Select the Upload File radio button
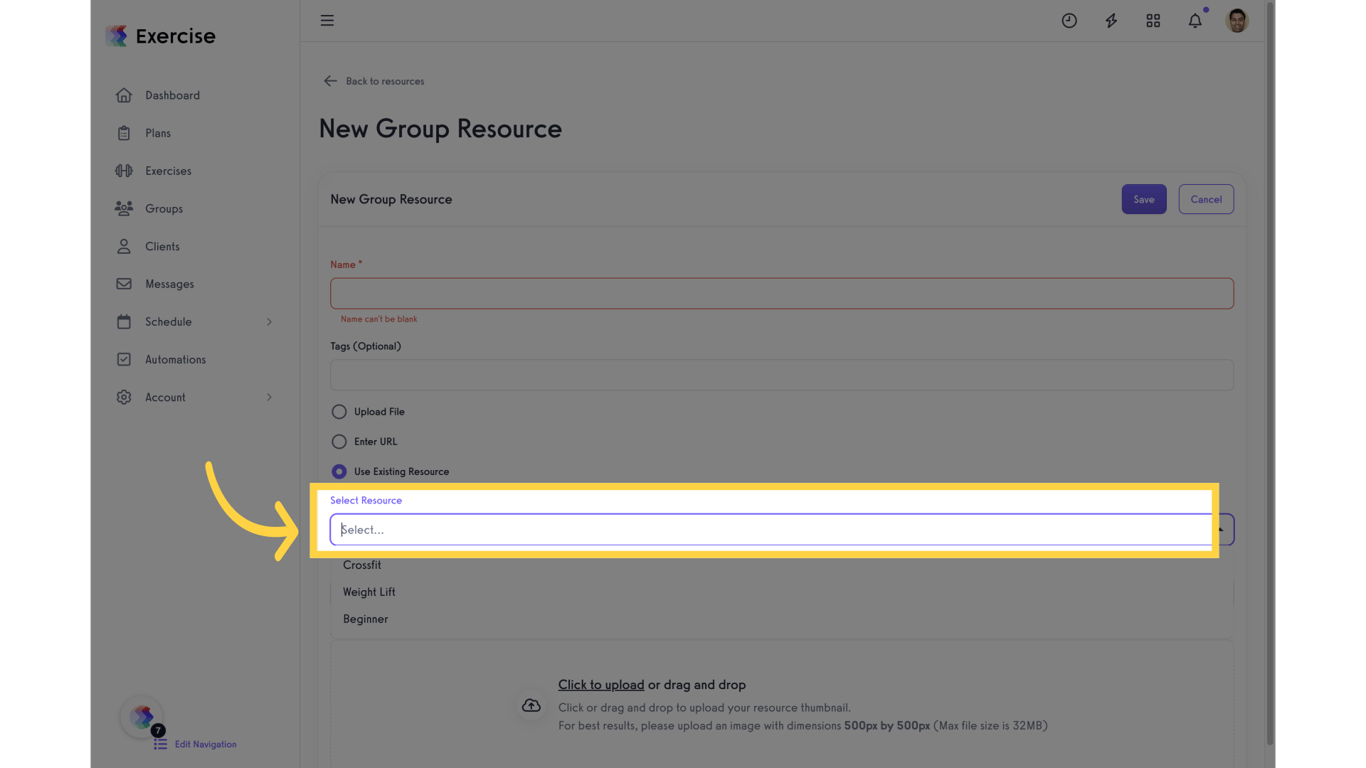 pyautogui.click(x=339, y=411)
